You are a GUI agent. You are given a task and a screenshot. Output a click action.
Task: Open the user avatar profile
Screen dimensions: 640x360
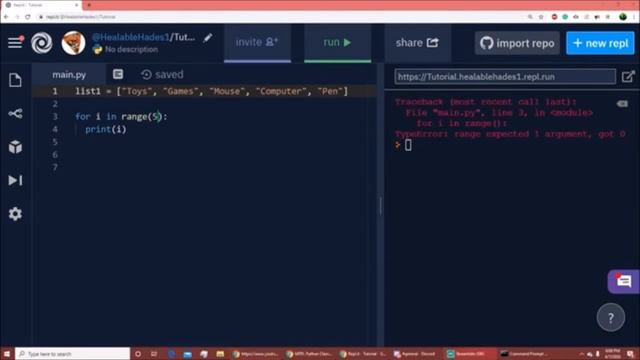[x=73, y=43]
